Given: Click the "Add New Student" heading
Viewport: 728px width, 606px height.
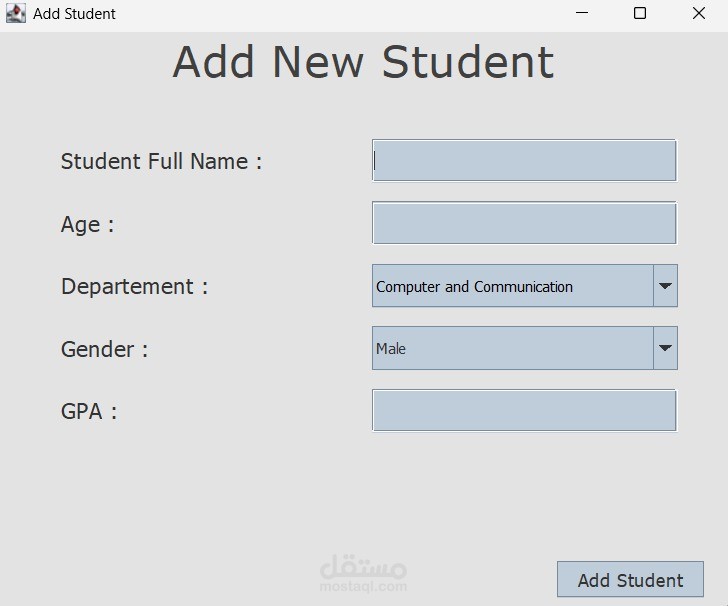Looking at the screenshot, I should coord(363,62).
